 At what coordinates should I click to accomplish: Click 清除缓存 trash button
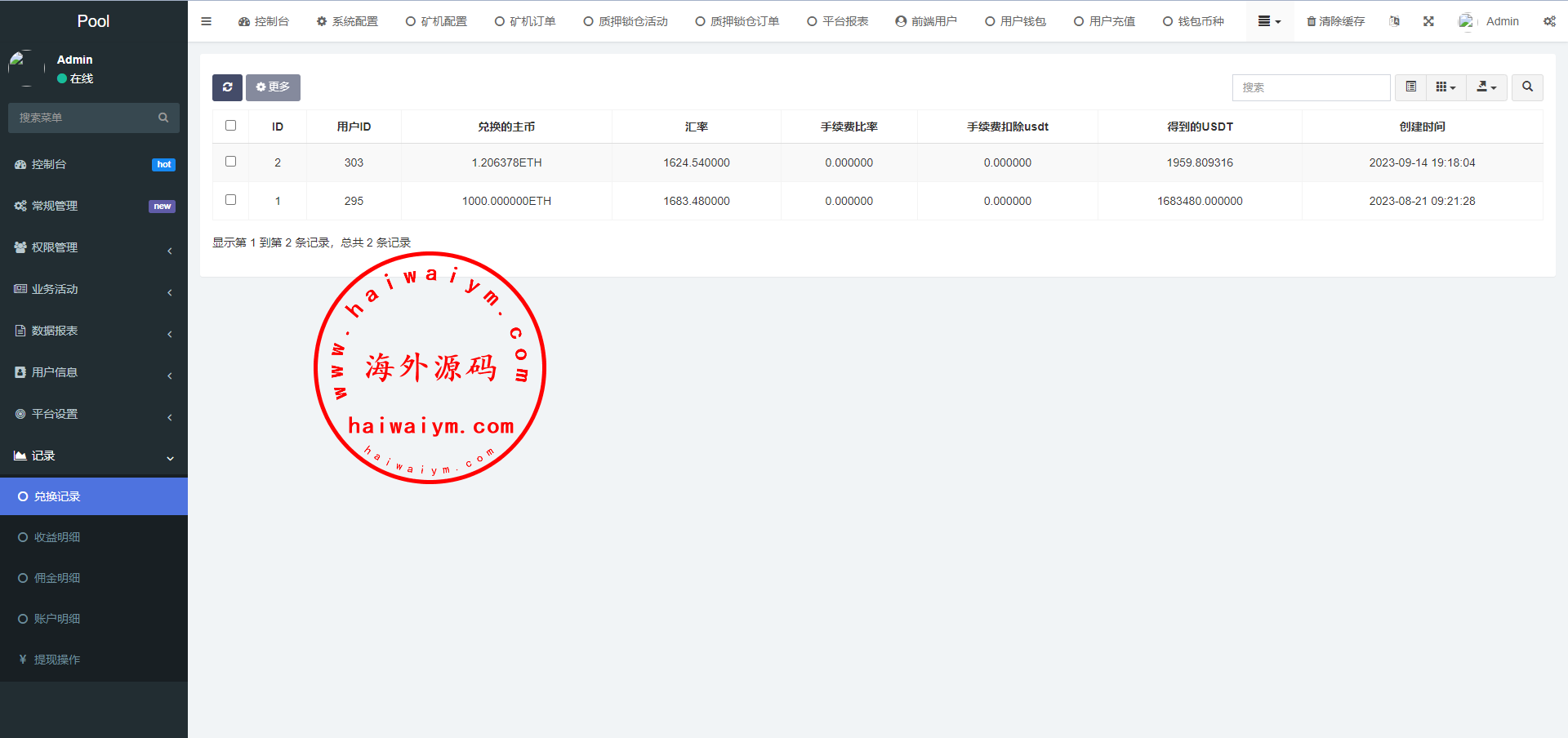1335,21
